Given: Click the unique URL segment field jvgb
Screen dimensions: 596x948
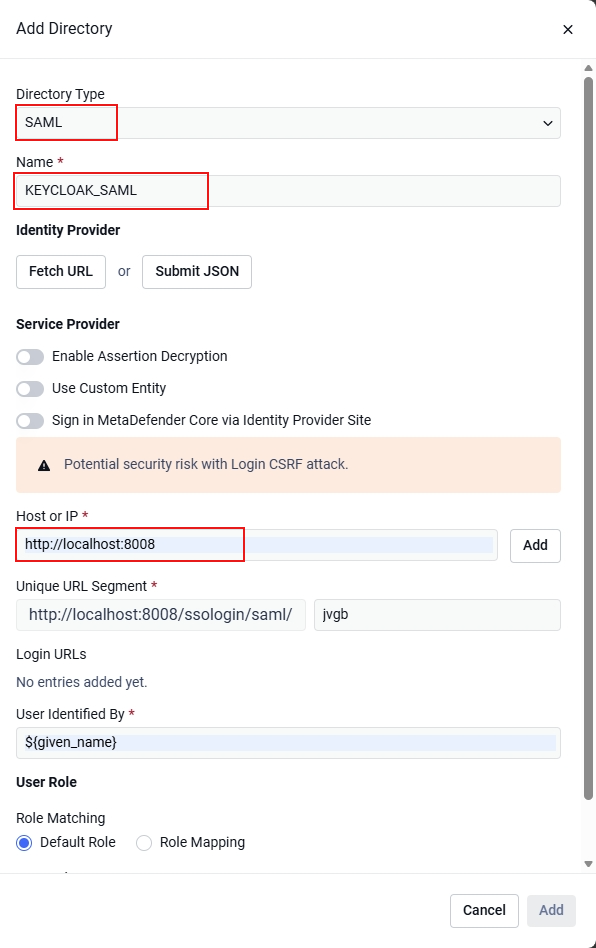Looking at the screenshot, I should click(x=438, y=615).
